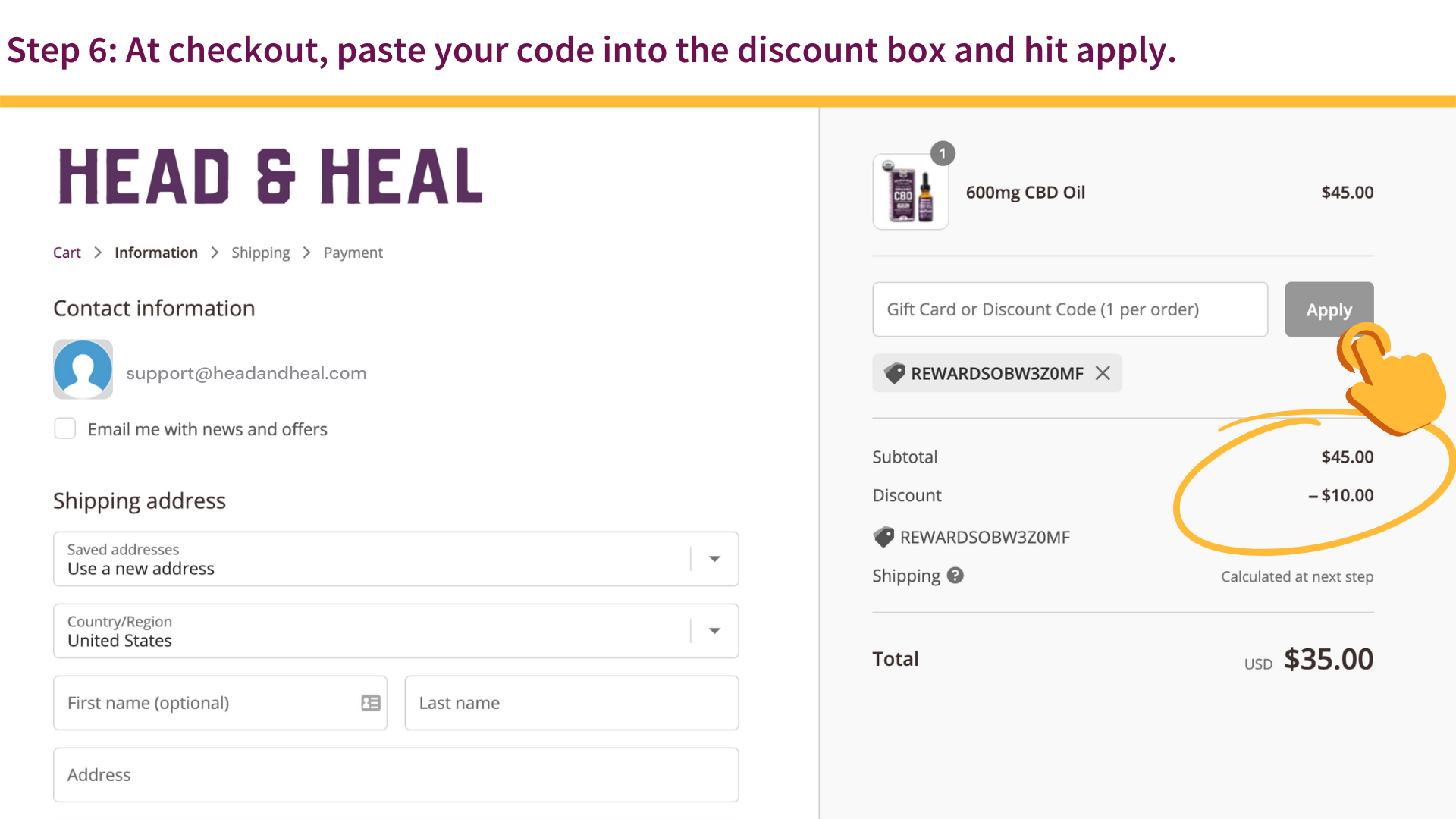Focus the Gift Card or Discount Code field
Screen dimensions: 1456x819
coord(1069,309)
